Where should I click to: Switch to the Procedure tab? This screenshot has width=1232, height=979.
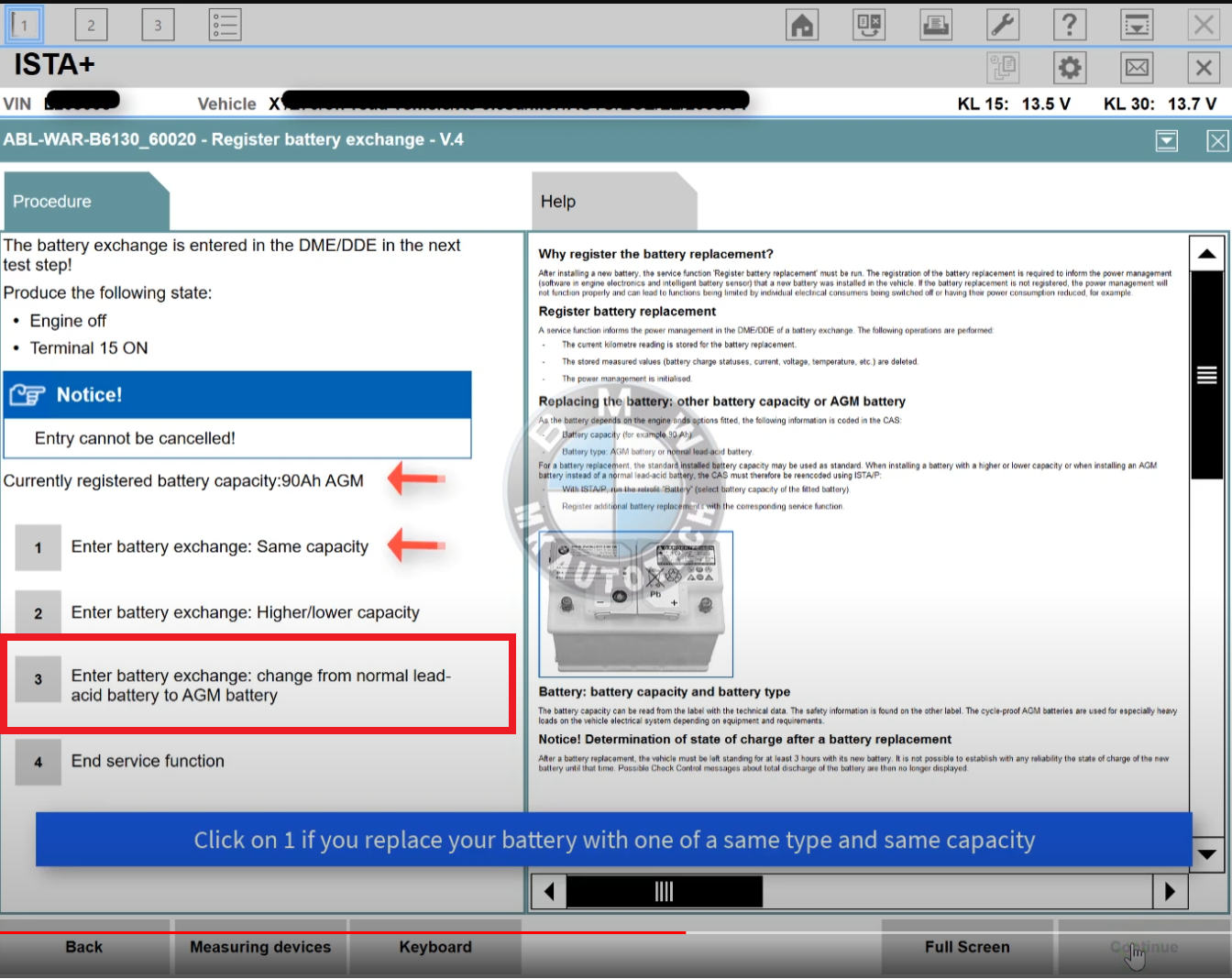click(85, 202)
